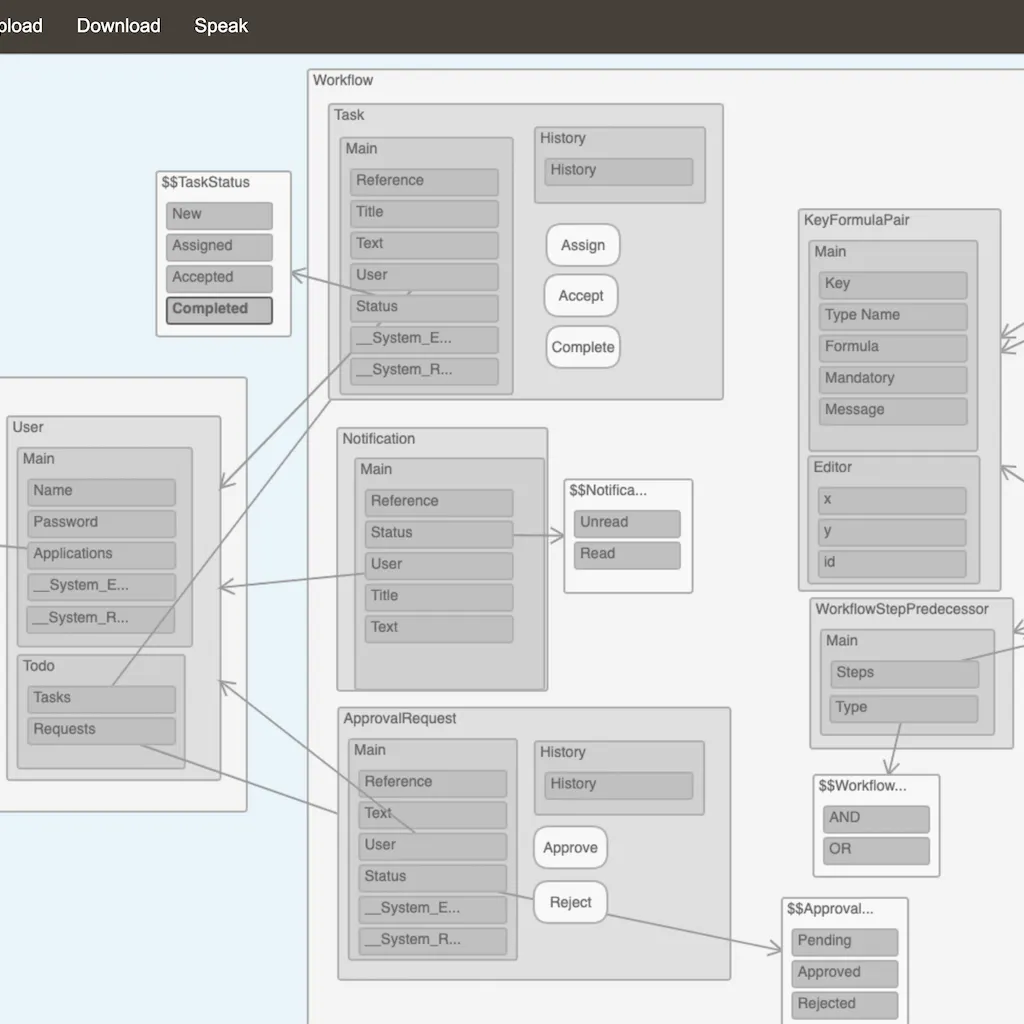Choose the Unread notification status

[627, 523]
